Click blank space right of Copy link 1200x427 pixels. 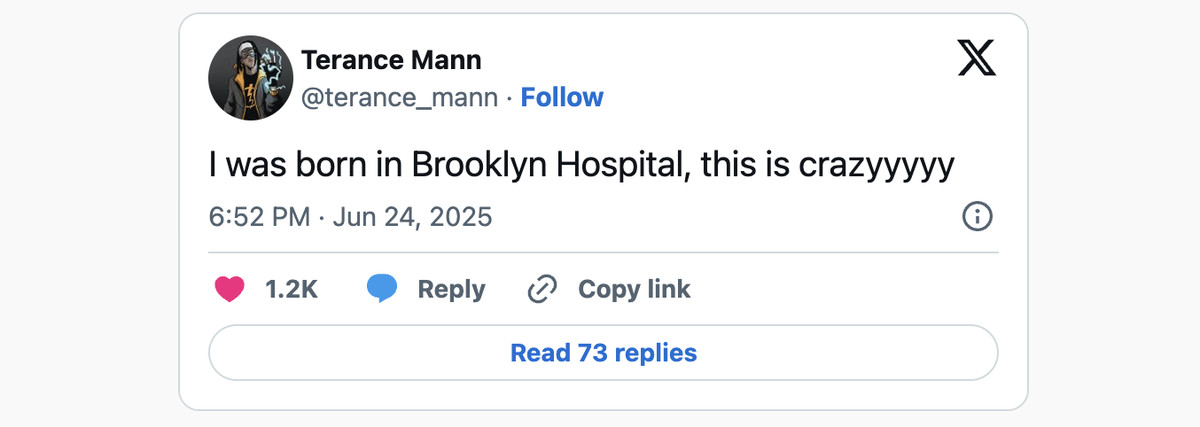click(850, 290)
